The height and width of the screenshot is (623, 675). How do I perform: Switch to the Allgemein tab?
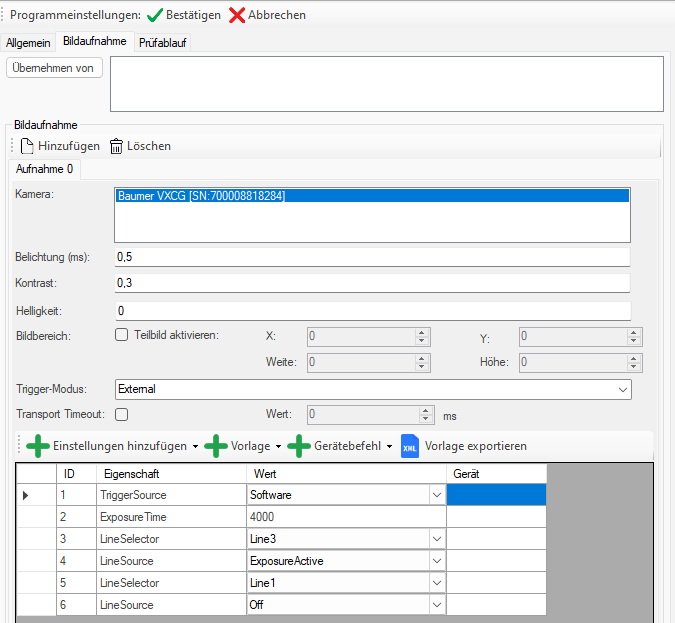(x=28, y=42)
